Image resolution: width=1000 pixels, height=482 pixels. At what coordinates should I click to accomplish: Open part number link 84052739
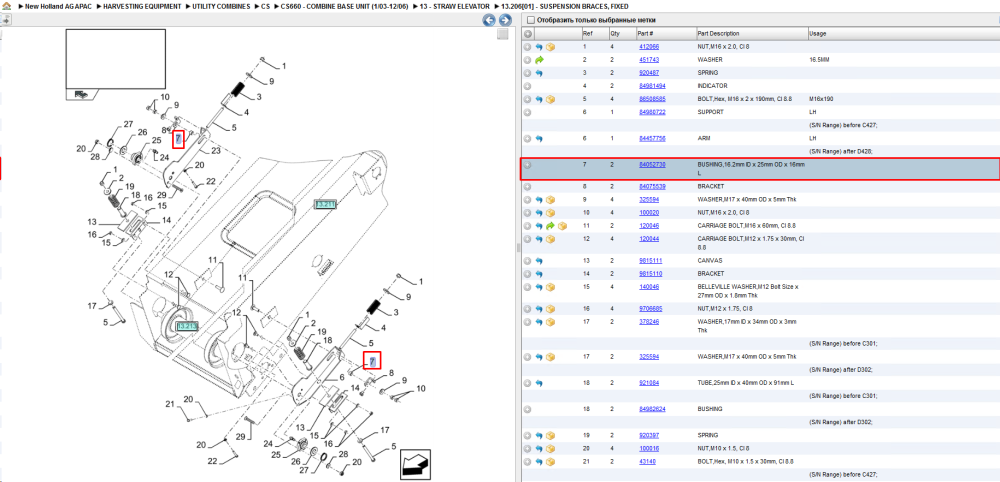tap(652, 164)
